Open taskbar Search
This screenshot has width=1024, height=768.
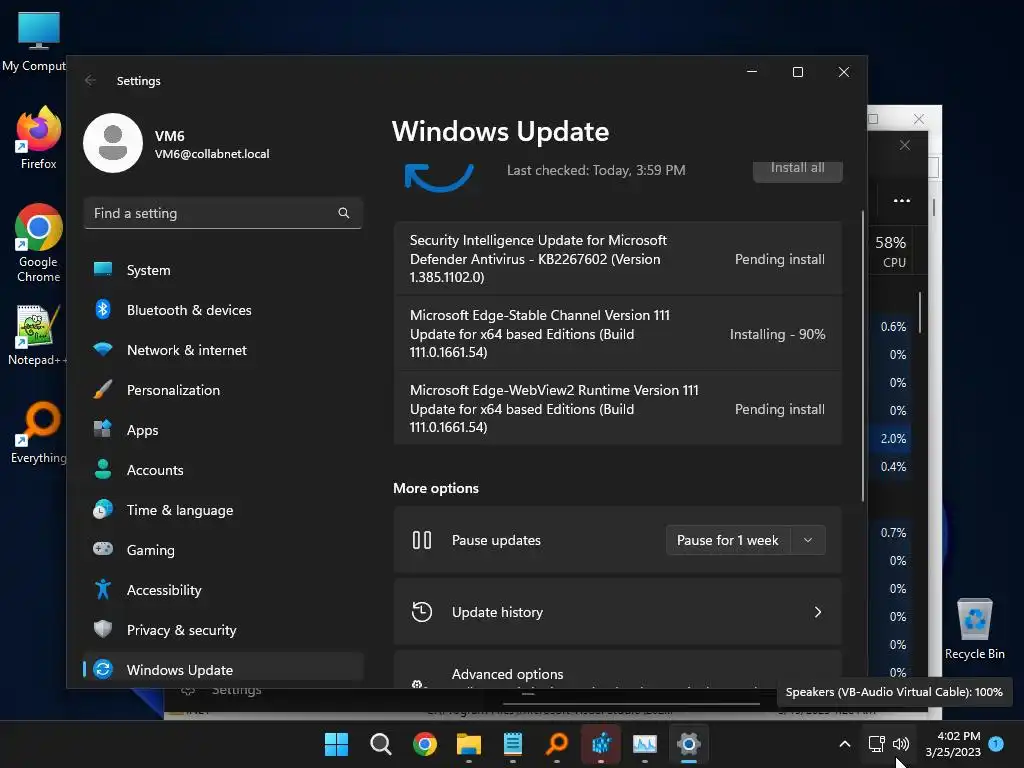click(x=381, y=744)
